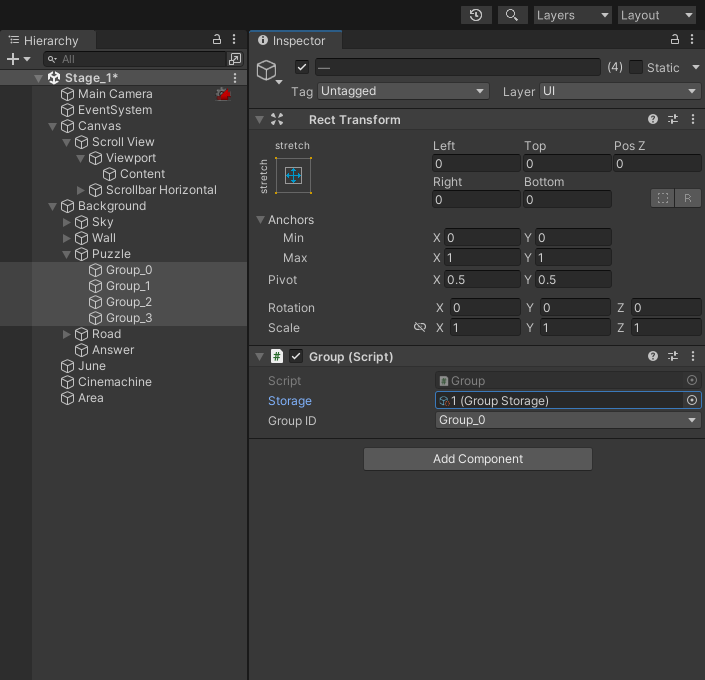Toggle Blueprint mode button
This screenshot has height=680, width=705.
coord(663,198)
